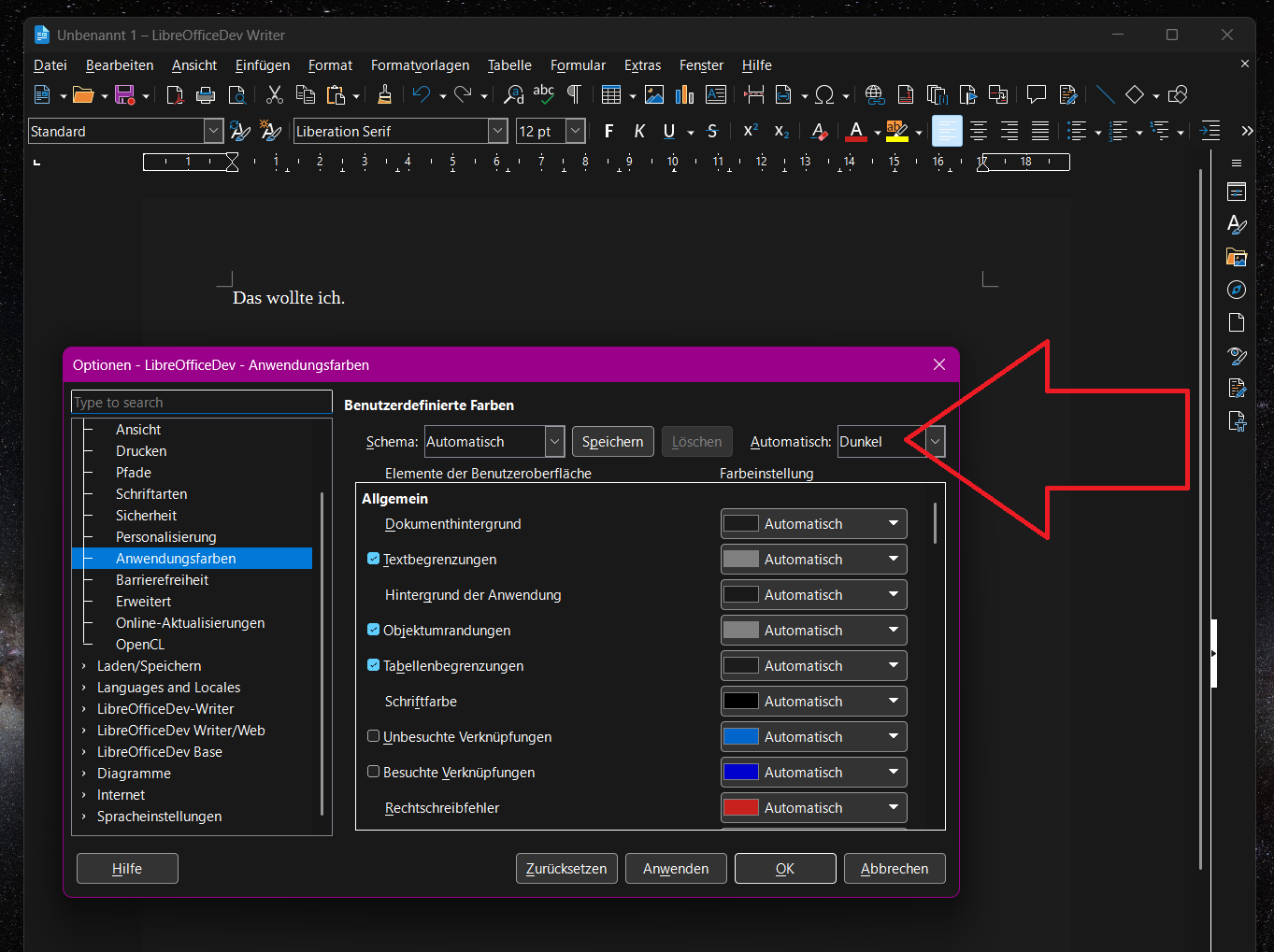Open the Navigator compass icon in sidebar
The width and height of the screenshot is (1274, 952).
click(1237, 290)
